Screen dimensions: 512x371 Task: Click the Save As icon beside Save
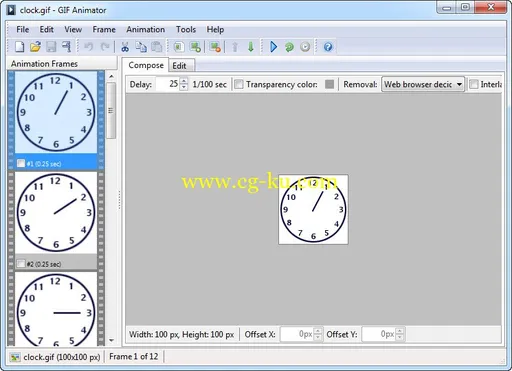click(67, 47)
